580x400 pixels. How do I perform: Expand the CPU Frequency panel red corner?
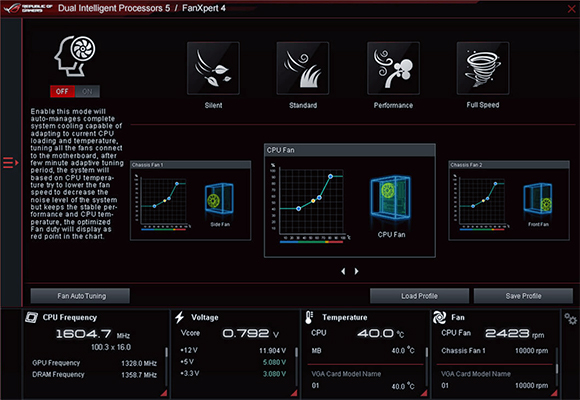pyautogui.click(x=164, y=393)
